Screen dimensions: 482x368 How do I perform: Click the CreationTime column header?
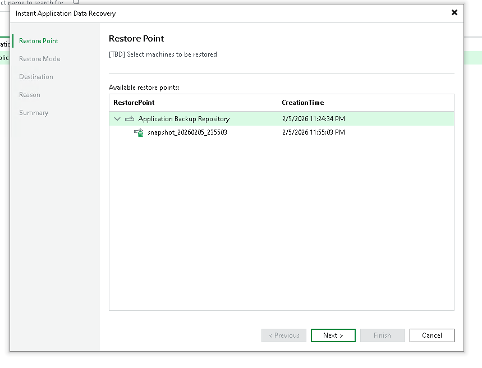pos(303,103)
